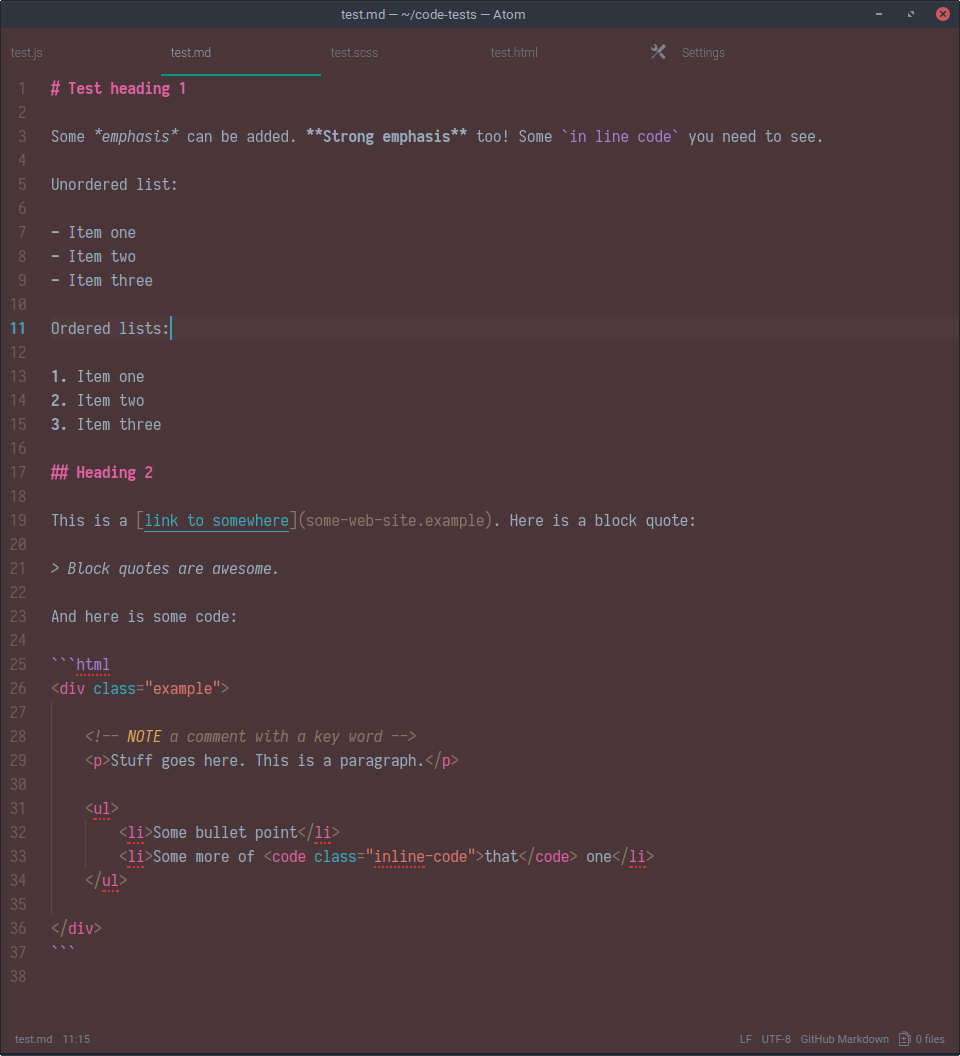Close the Atom window
Viewport: 960px width, 1056px height.
click(x=942, y=14)
